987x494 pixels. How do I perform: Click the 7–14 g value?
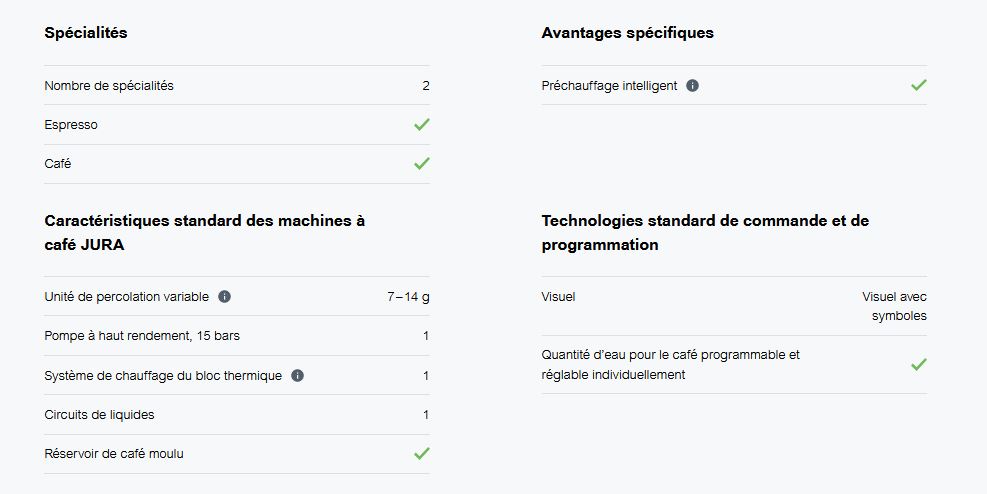(x=409, y=296)
